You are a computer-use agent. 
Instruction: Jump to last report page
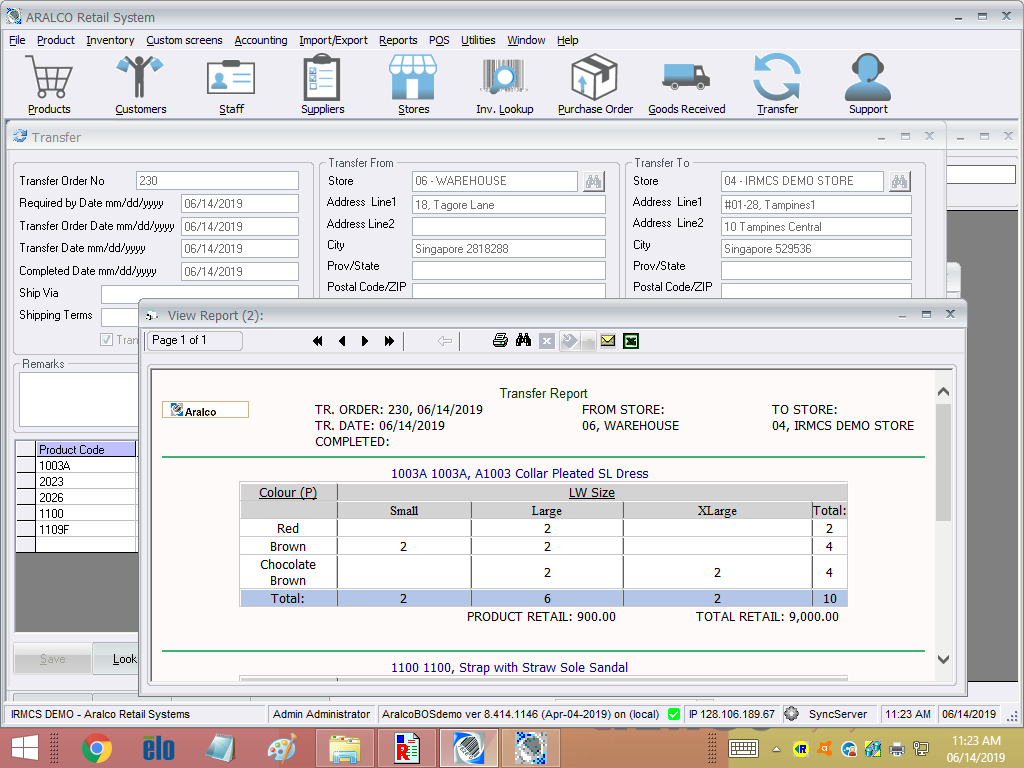389,341
